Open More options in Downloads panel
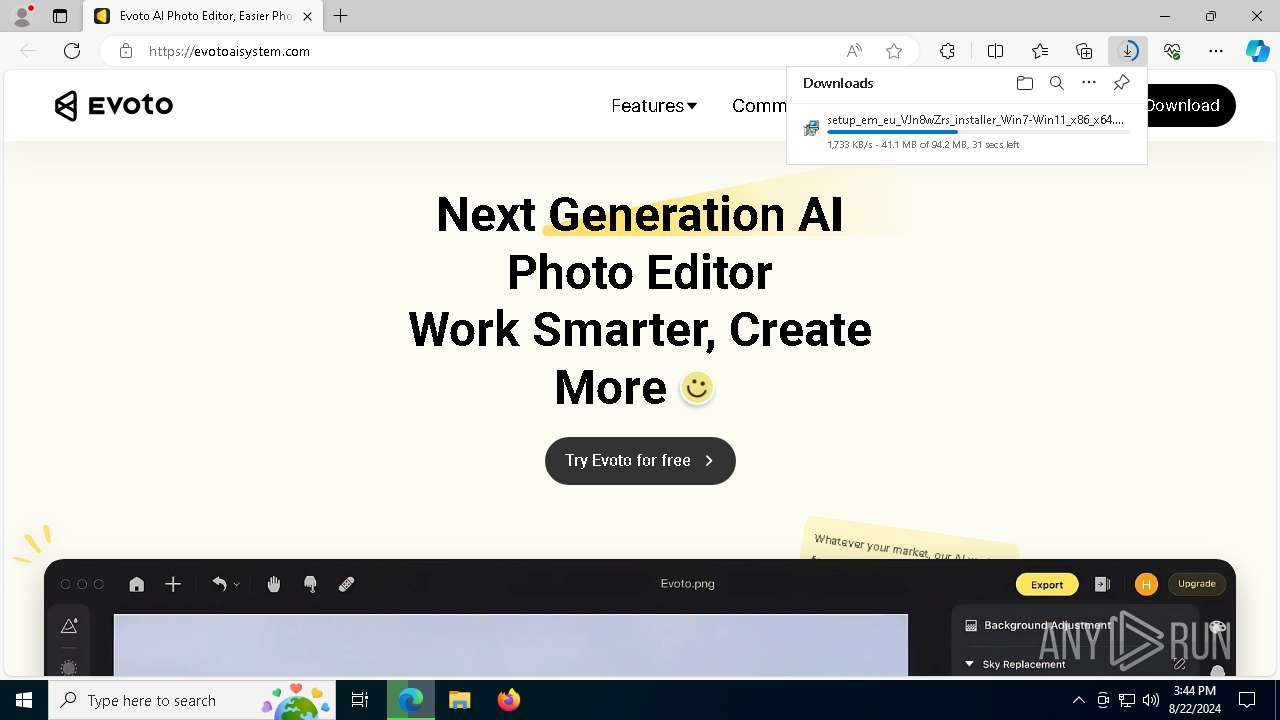This screenshot has height=720, width=1280. point(1089,83)
